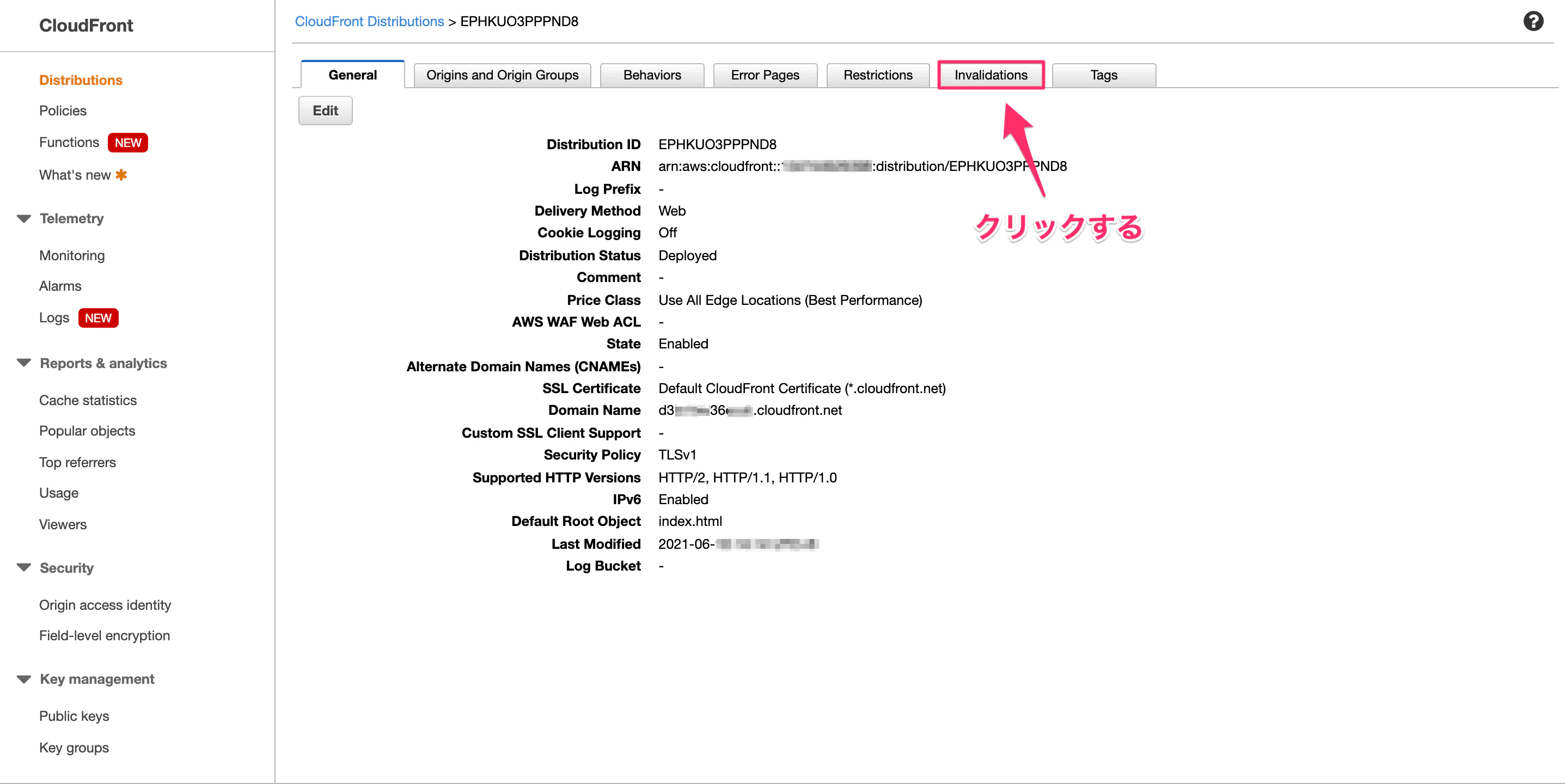The height and width of the screenshot is (784, 1565).
Task: Open Alarms in the sidebar
Action: [60, 286]
